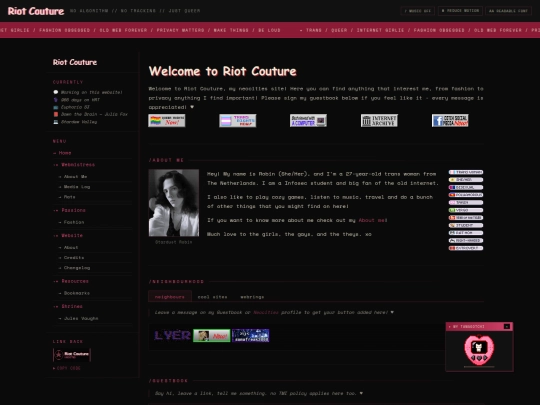The width and height of the screenshot is (540, 405).
Task: Open the Internet Archive badge
Action: click(379, 121)
